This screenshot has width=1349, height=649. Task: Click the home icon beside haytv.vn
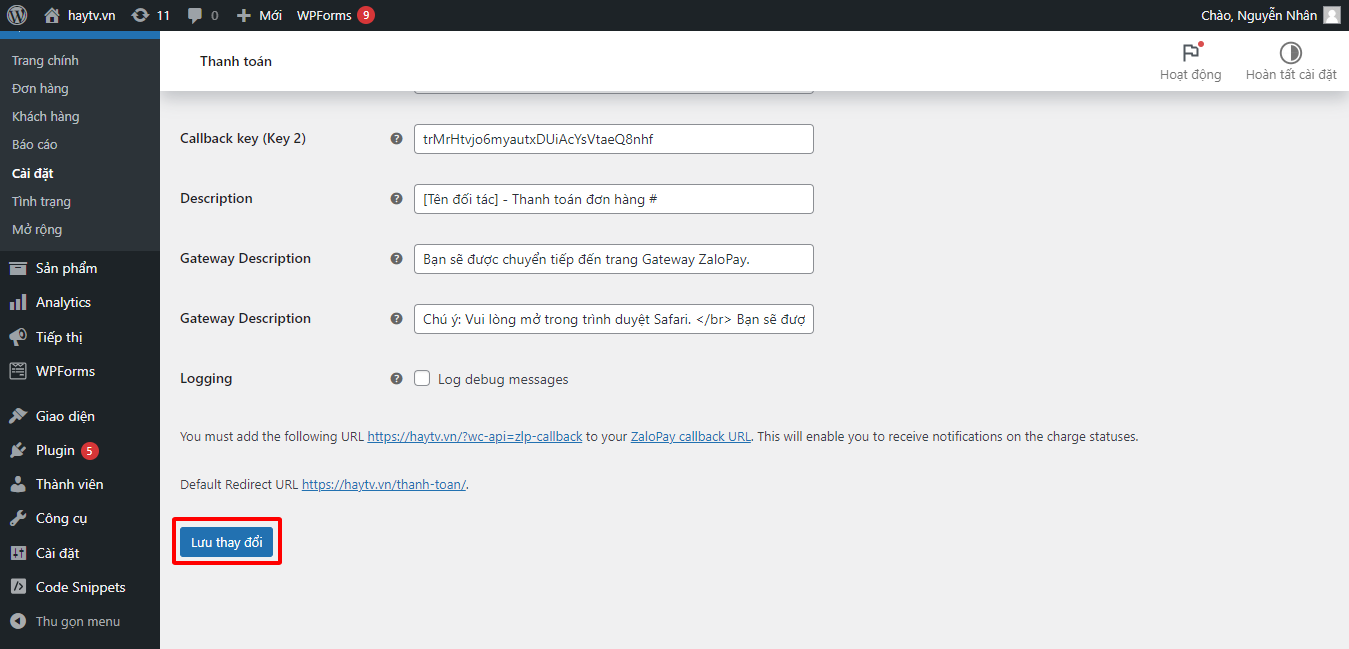(52, 15)
